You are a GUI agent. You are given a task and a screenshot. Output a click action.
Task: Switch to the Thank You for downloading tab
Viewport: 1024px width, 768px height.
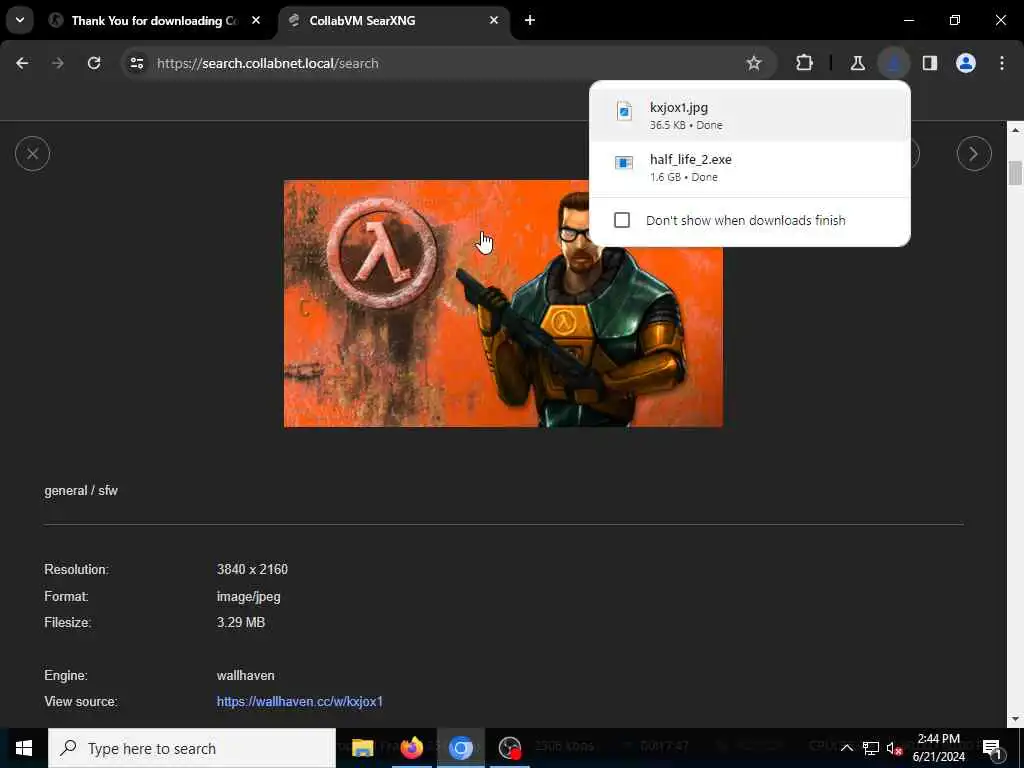[155, 21]
